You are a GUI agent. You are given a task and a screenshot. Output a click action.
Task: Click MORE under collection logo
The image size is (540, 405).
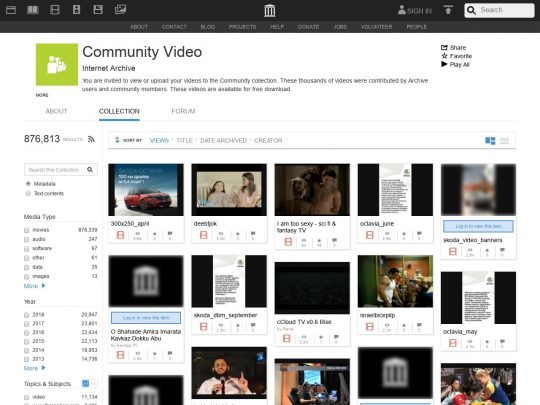coord(42,95)
